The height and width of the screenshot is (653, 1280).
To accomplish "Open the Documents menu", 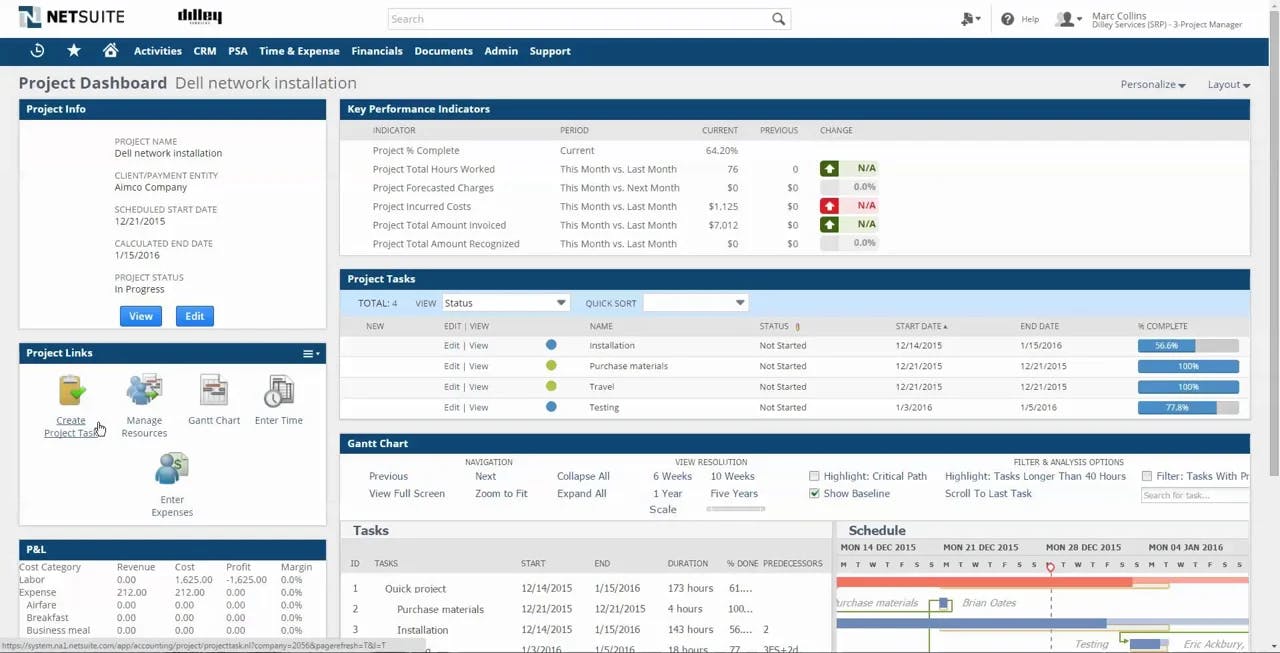I will [443, 51].
